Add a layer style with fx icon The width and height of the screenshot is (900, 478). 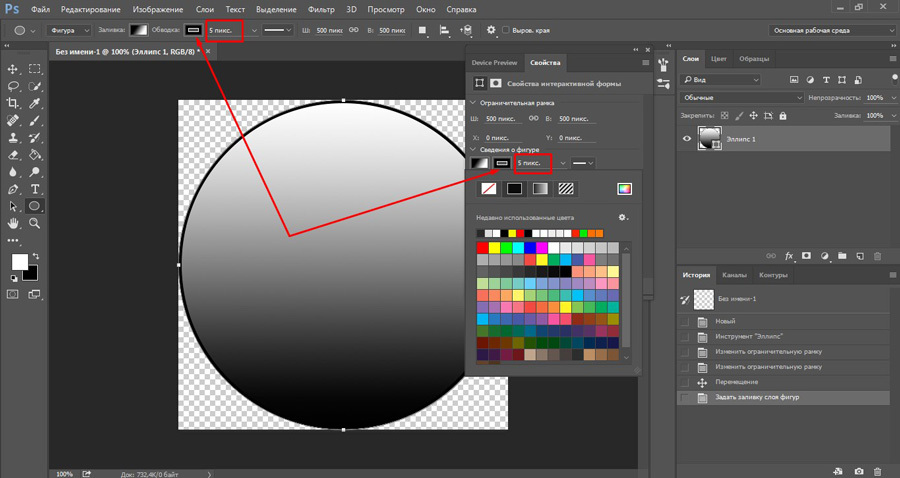[787, 256]
